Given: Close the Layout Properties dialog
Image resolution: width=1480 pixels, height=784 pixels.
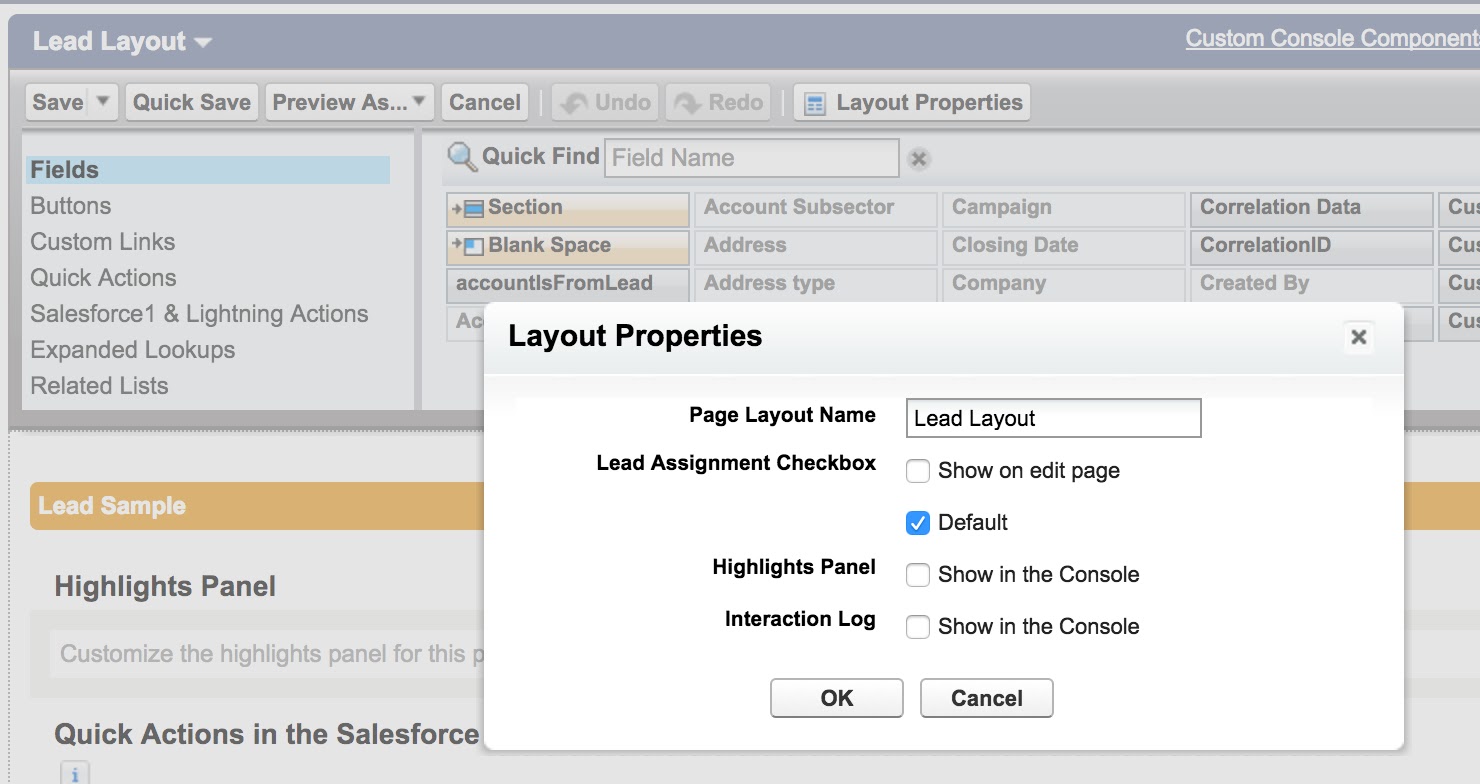Looking at the screenshot, I should click(1358, 337).
